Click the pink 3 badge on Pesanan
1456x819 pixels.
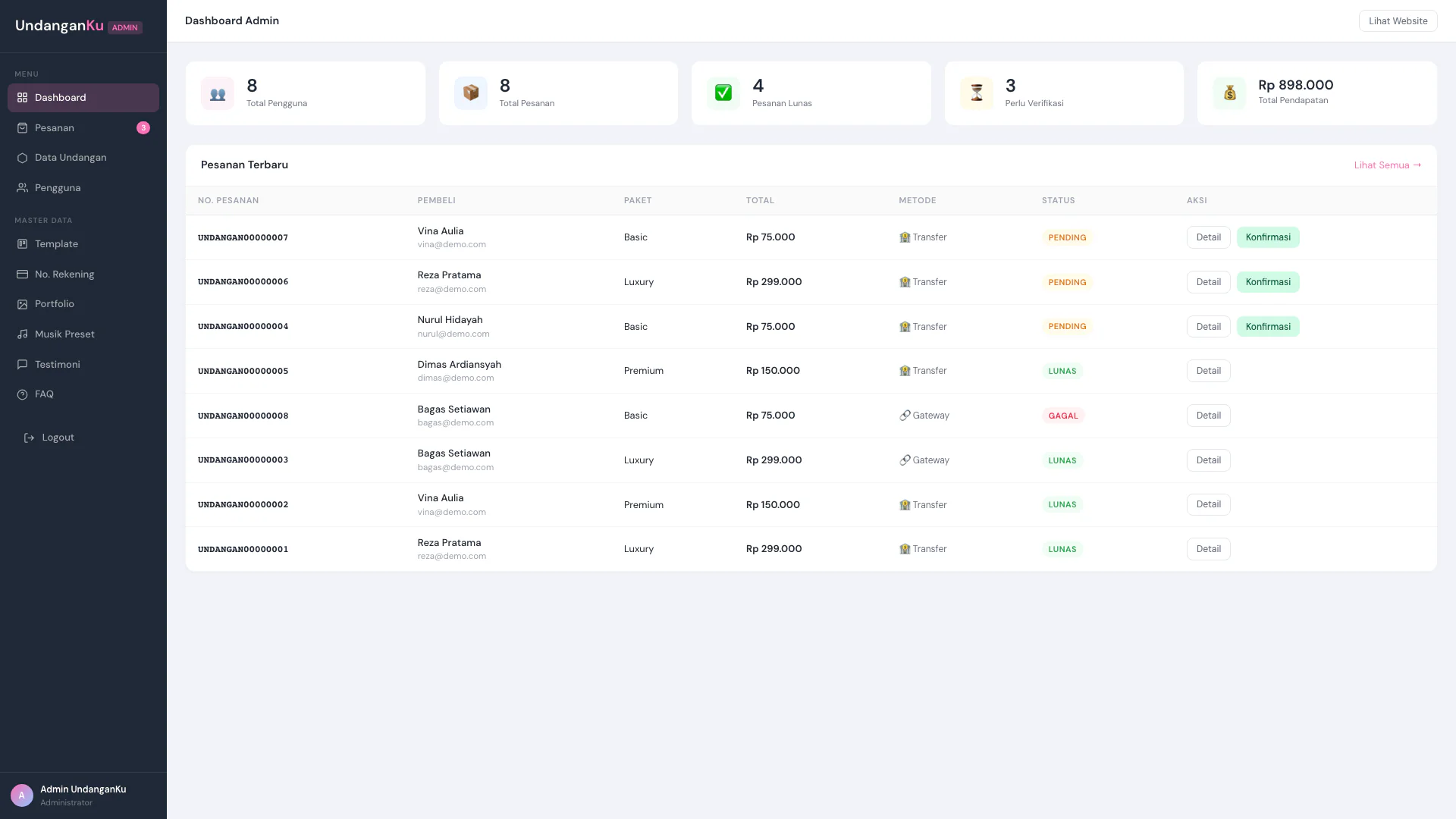tap(143, 128)
